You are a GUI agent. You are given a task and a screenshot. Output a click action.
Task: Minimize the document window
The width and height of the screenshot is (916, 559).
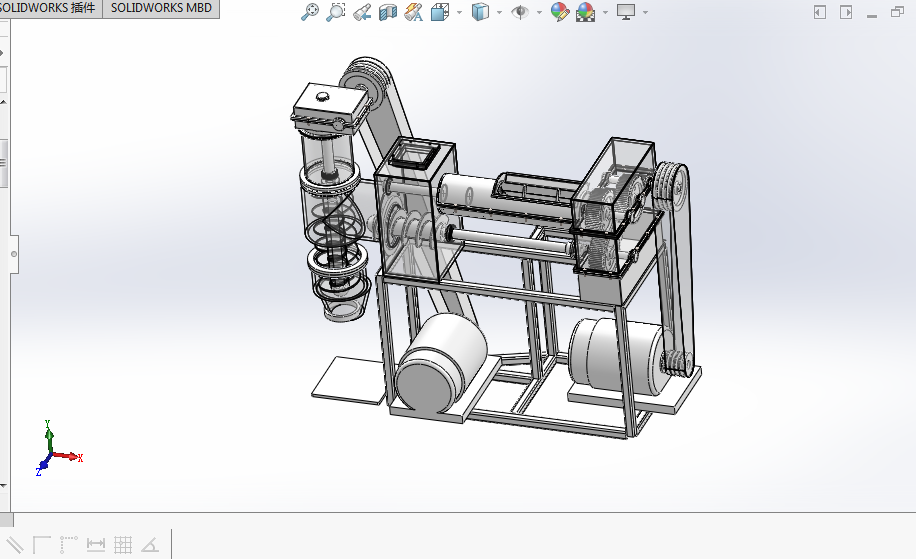coord(872,16)
